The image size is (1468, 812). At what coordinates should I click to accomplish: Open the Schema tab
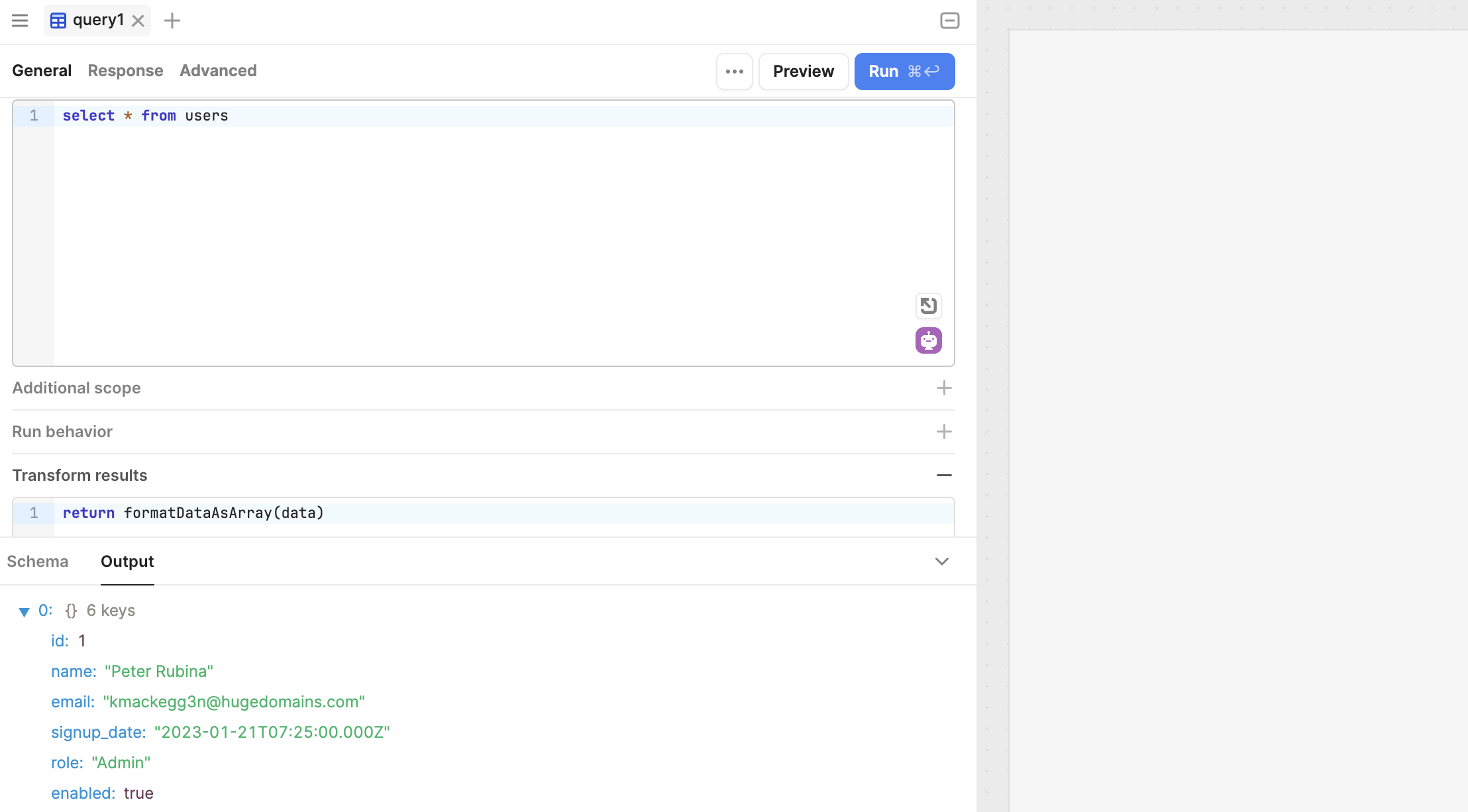[38, 562]
